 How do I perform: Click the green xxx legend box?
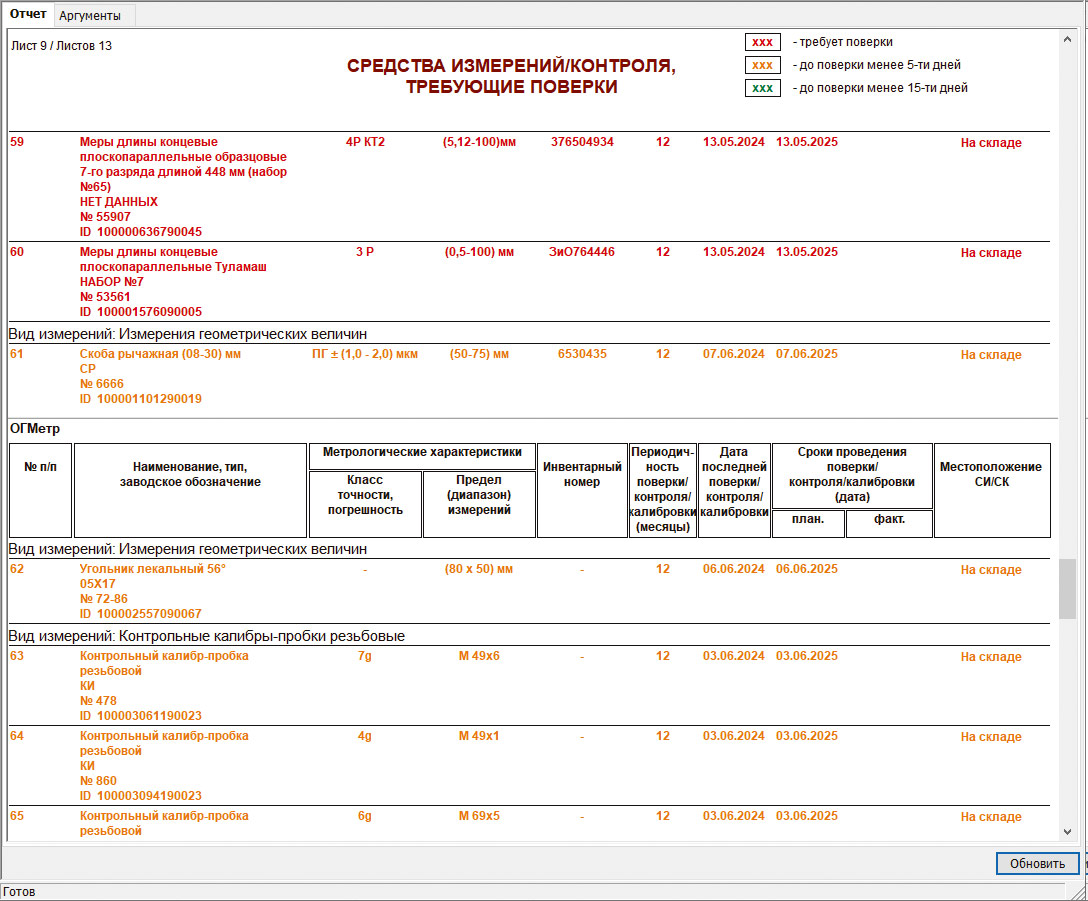pyautogui.click(x=762, y=88)
